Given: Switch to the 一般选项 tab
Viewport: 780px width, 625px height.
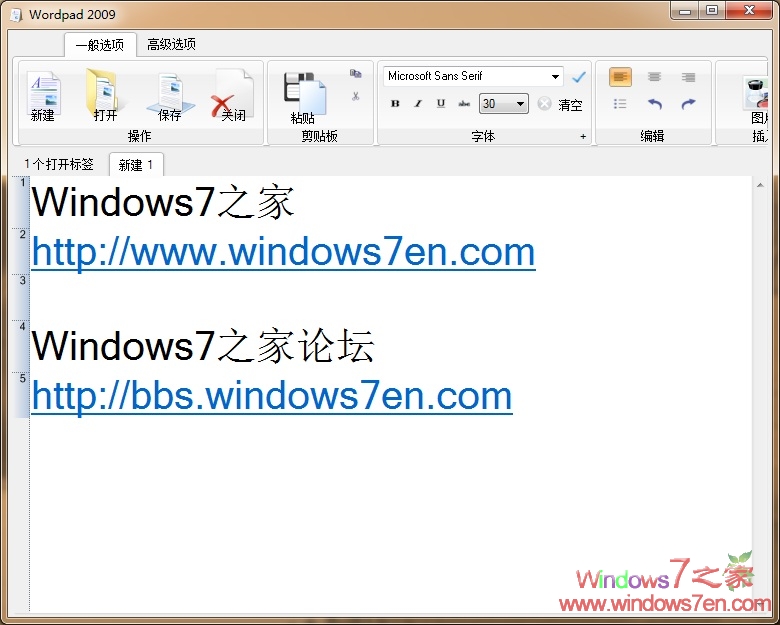Looking at the screenshot, I should [x=100, y=45].
